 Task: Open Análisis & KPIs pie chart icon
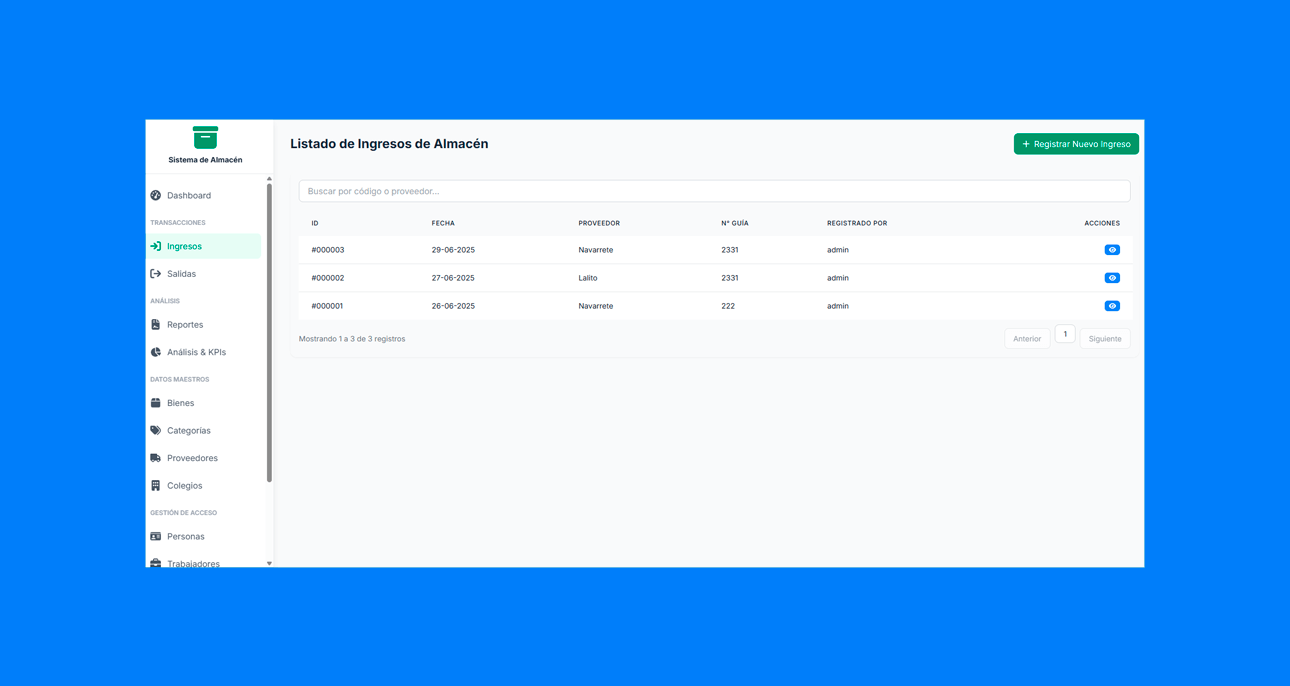tap(156, 352)
